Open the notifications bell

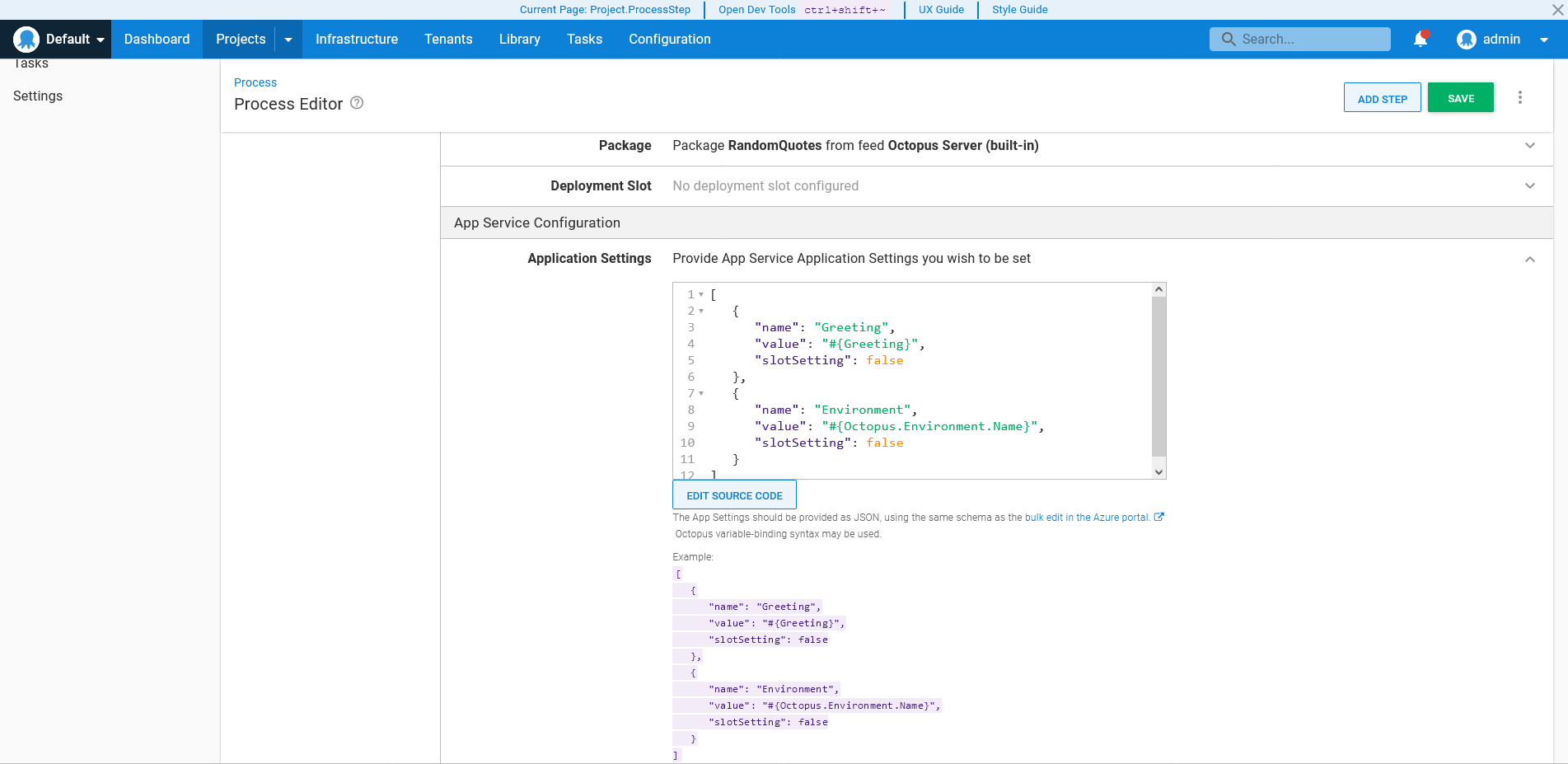point(1420,39)
